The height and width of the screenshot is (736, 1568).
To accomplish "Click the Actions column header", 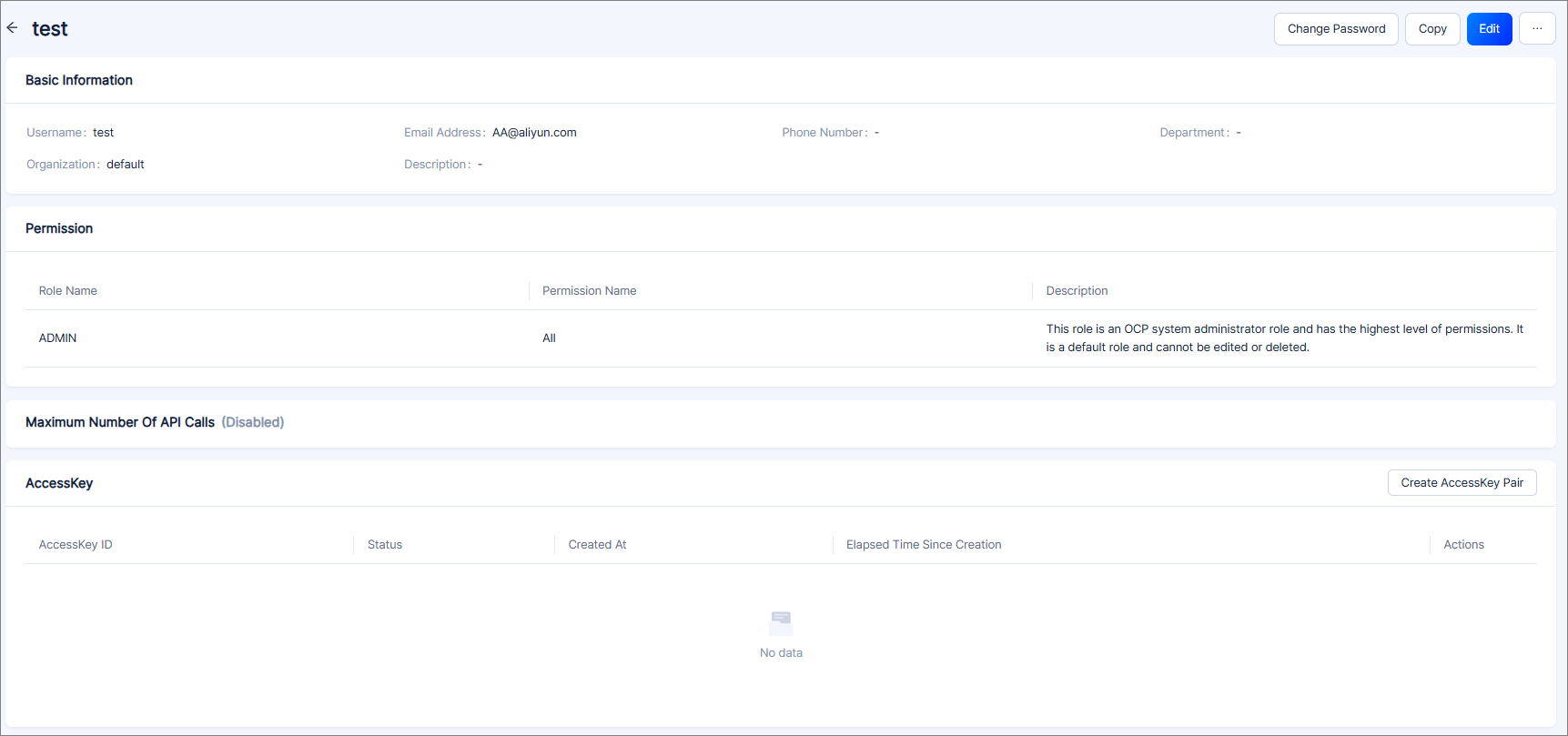I will 1462,545.
